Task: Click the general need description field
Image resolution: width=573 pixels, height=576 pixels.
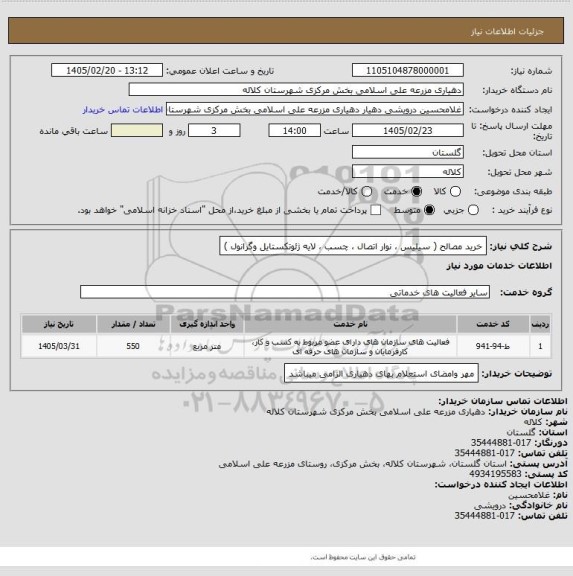Action: 353,246
